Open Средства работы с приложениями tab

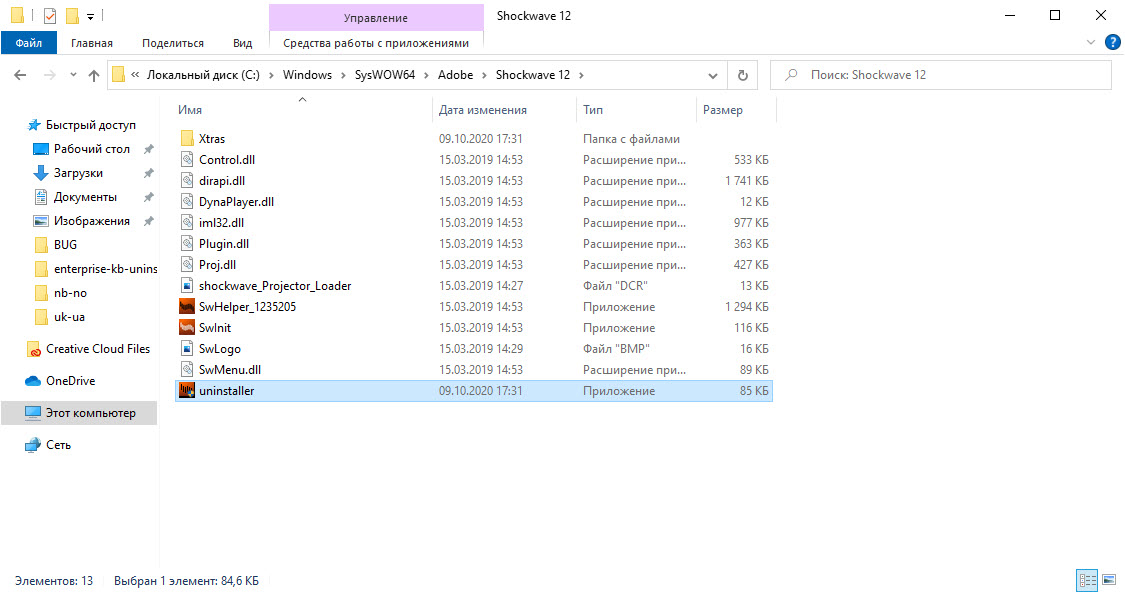tap(376, 43)
